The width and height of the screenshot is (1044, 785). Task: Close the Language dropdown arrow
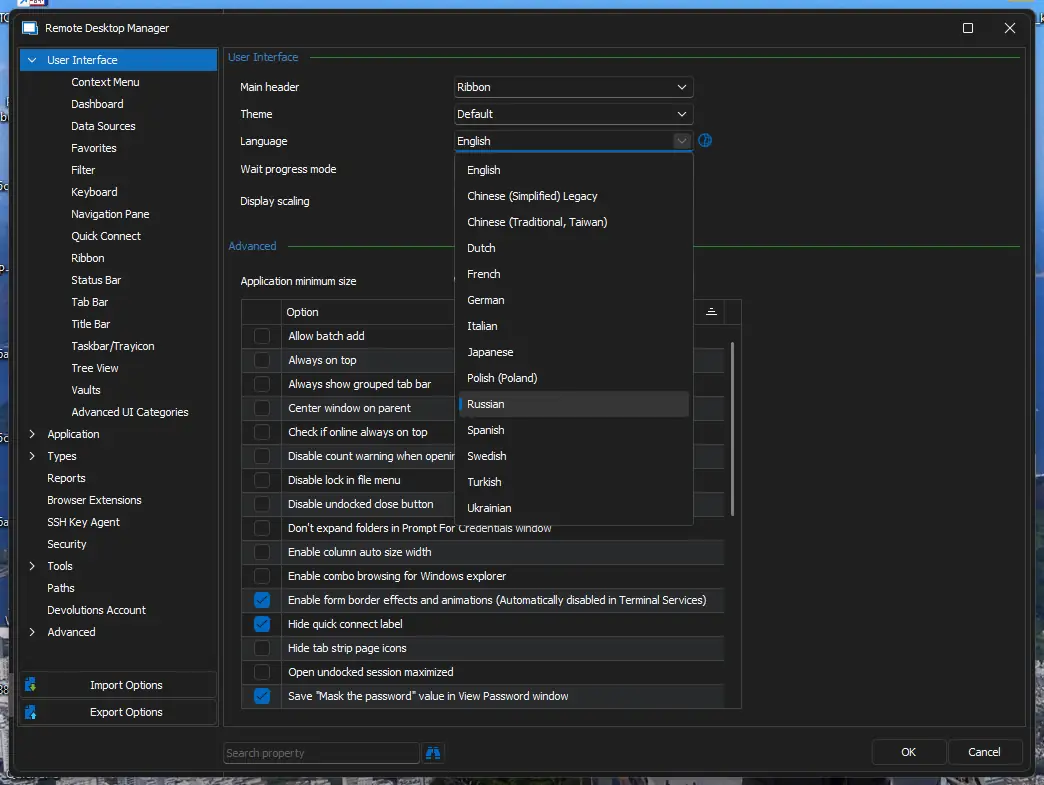pyautogui.click(x=681, y=141)
